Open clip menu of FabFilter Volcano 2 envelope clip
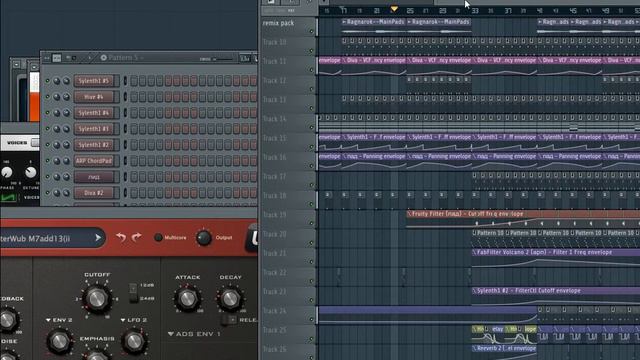 [474, 252]
